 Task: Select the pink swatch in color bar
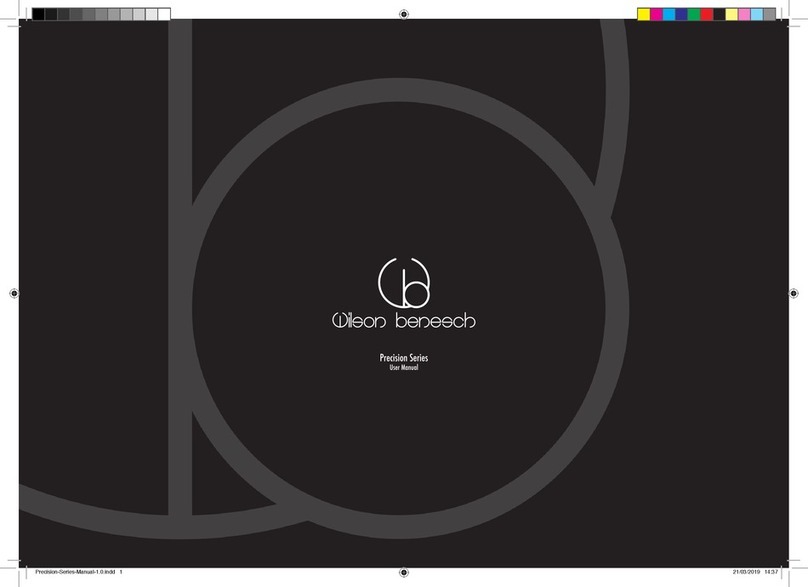[744, 14]
